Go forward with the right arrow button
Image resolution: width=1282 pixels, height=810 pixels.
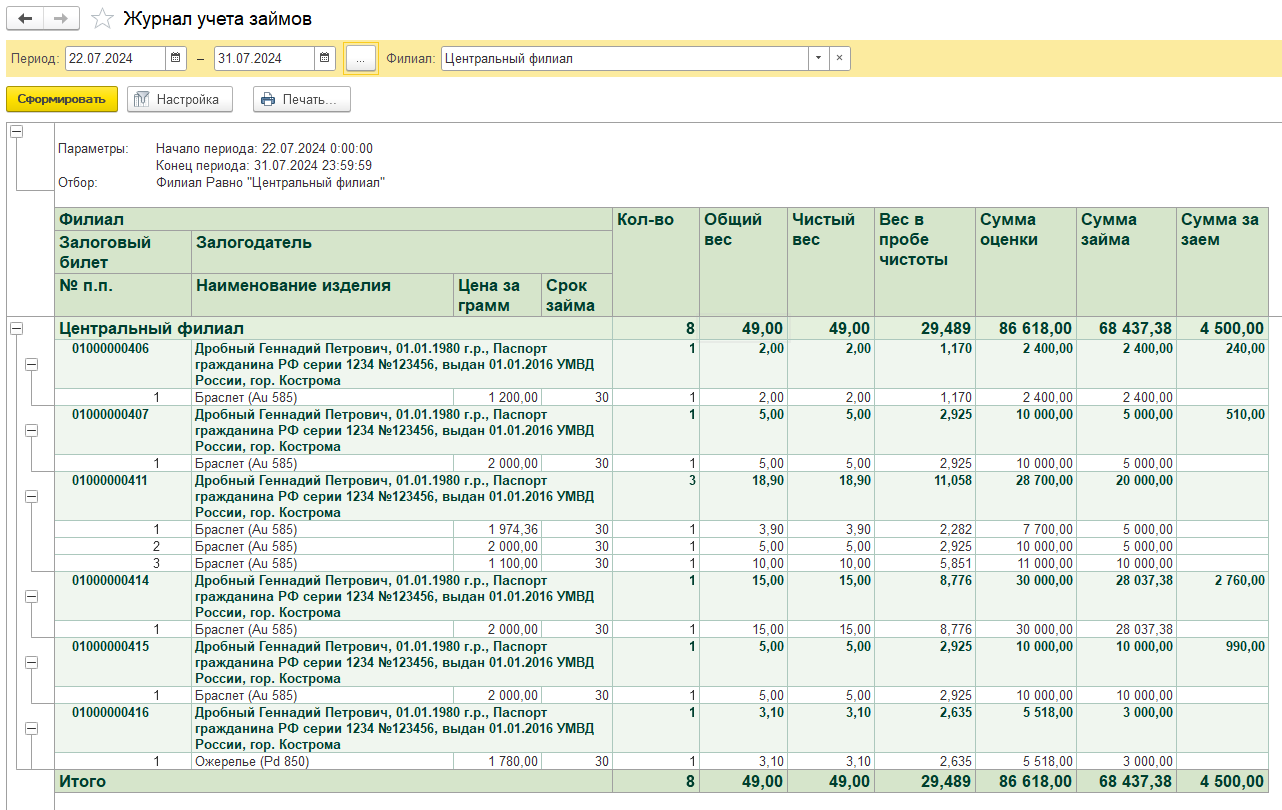tap(61, 18)
